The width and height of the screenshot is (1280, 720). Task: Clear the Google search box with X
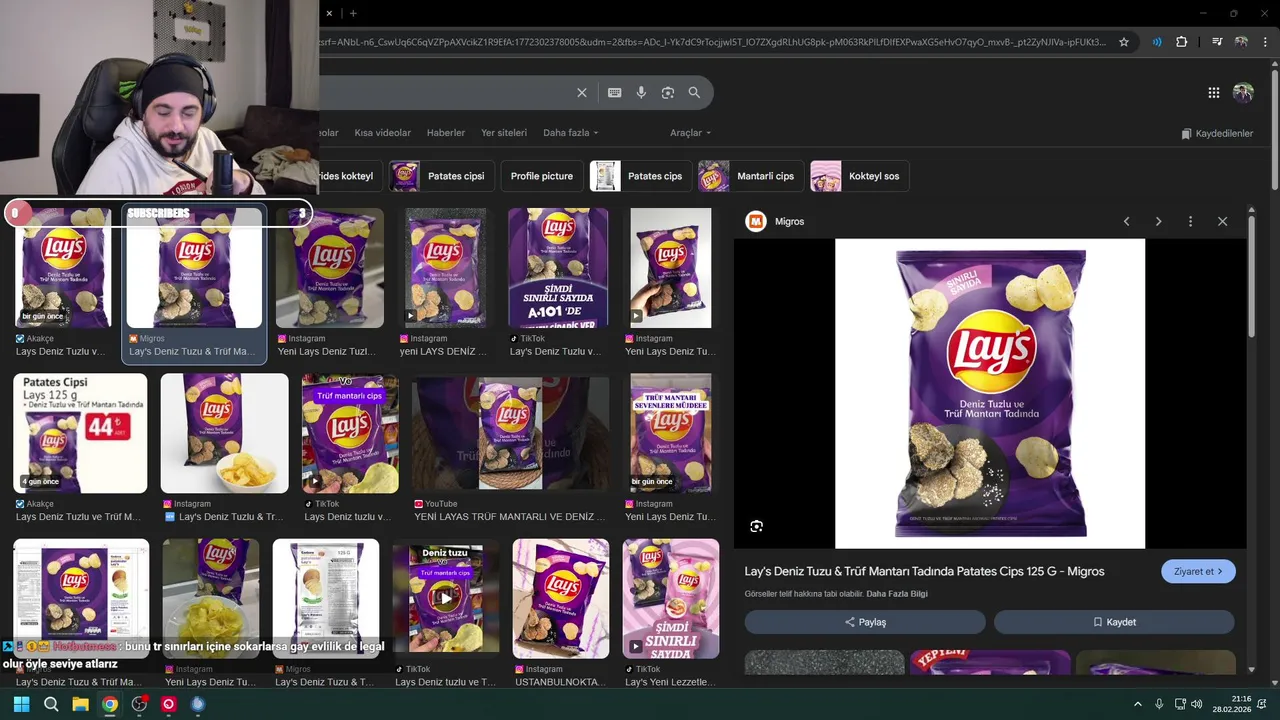coord(582,93)
